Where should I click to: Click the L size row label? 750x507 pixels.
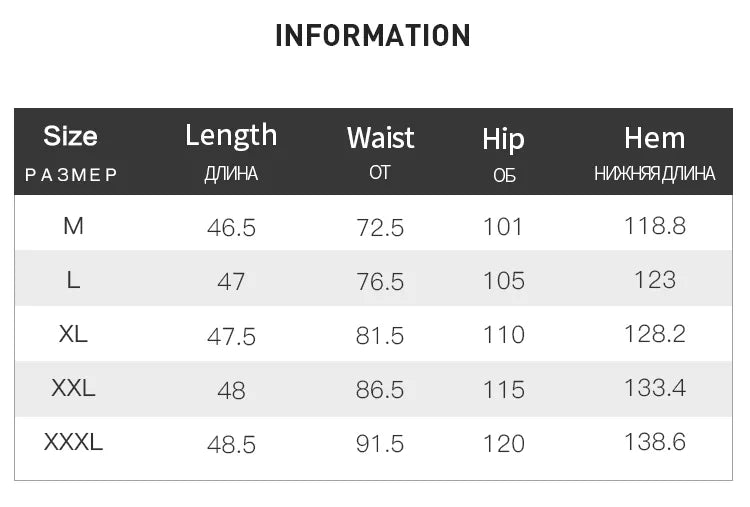pyautogui.click(x=73, y=281)
